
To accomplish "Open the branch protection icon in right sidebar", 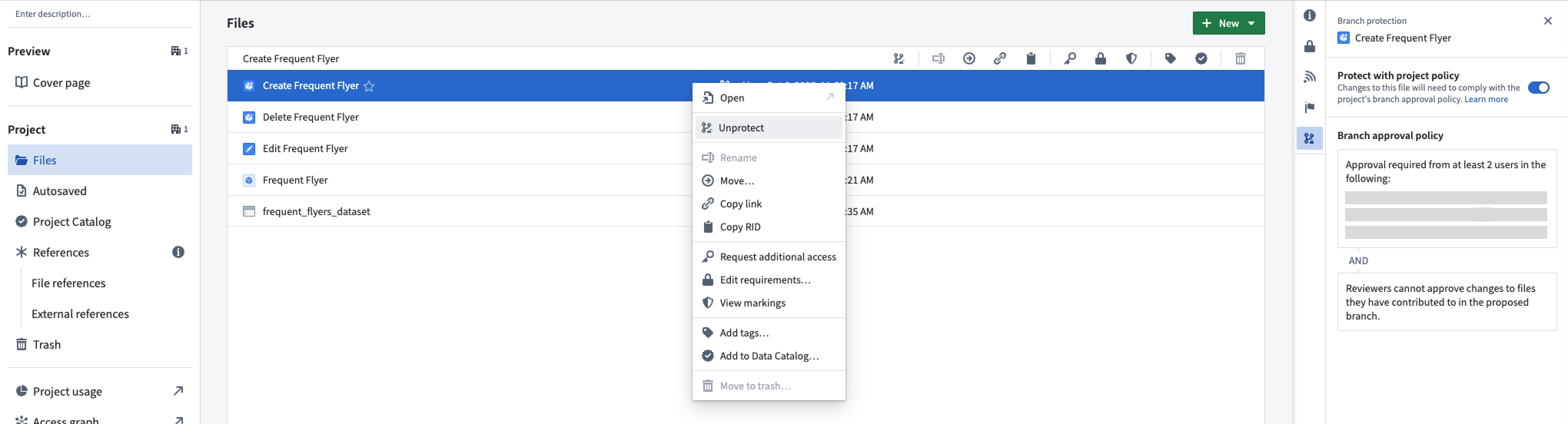I will (1309, 138).
